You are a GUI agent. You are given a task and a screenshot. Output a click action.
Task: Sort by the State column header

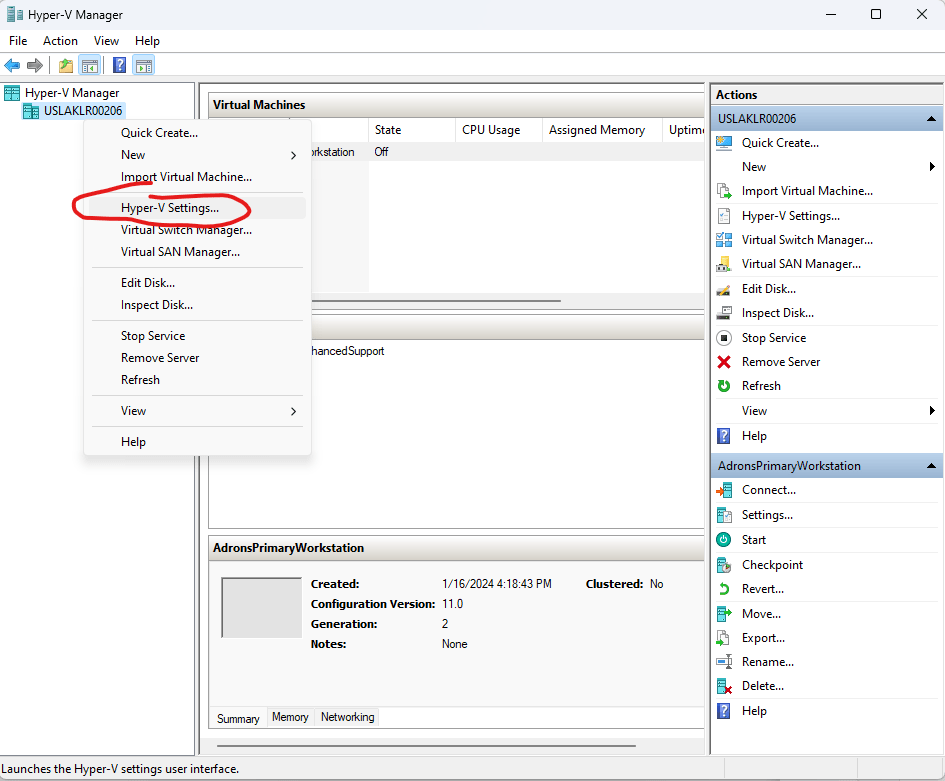[412, 130]
